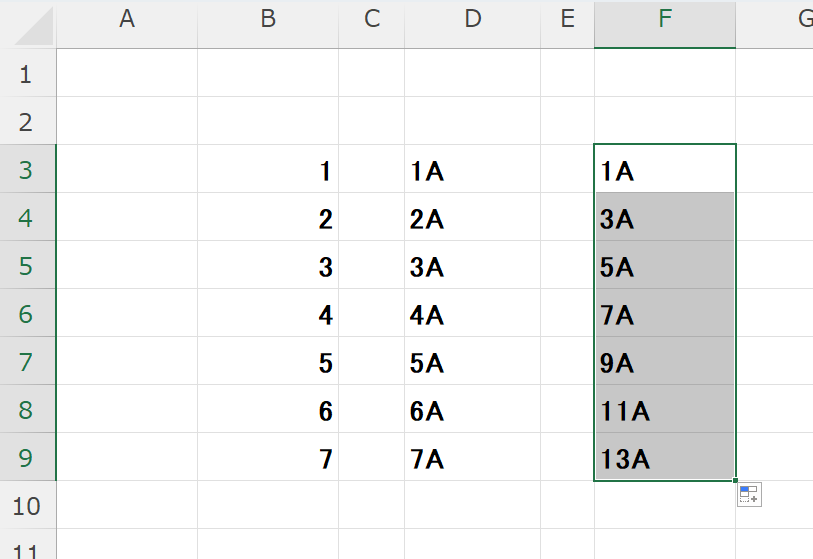Select the row 10 header
The image size is (813, 559).
point(27,506)
